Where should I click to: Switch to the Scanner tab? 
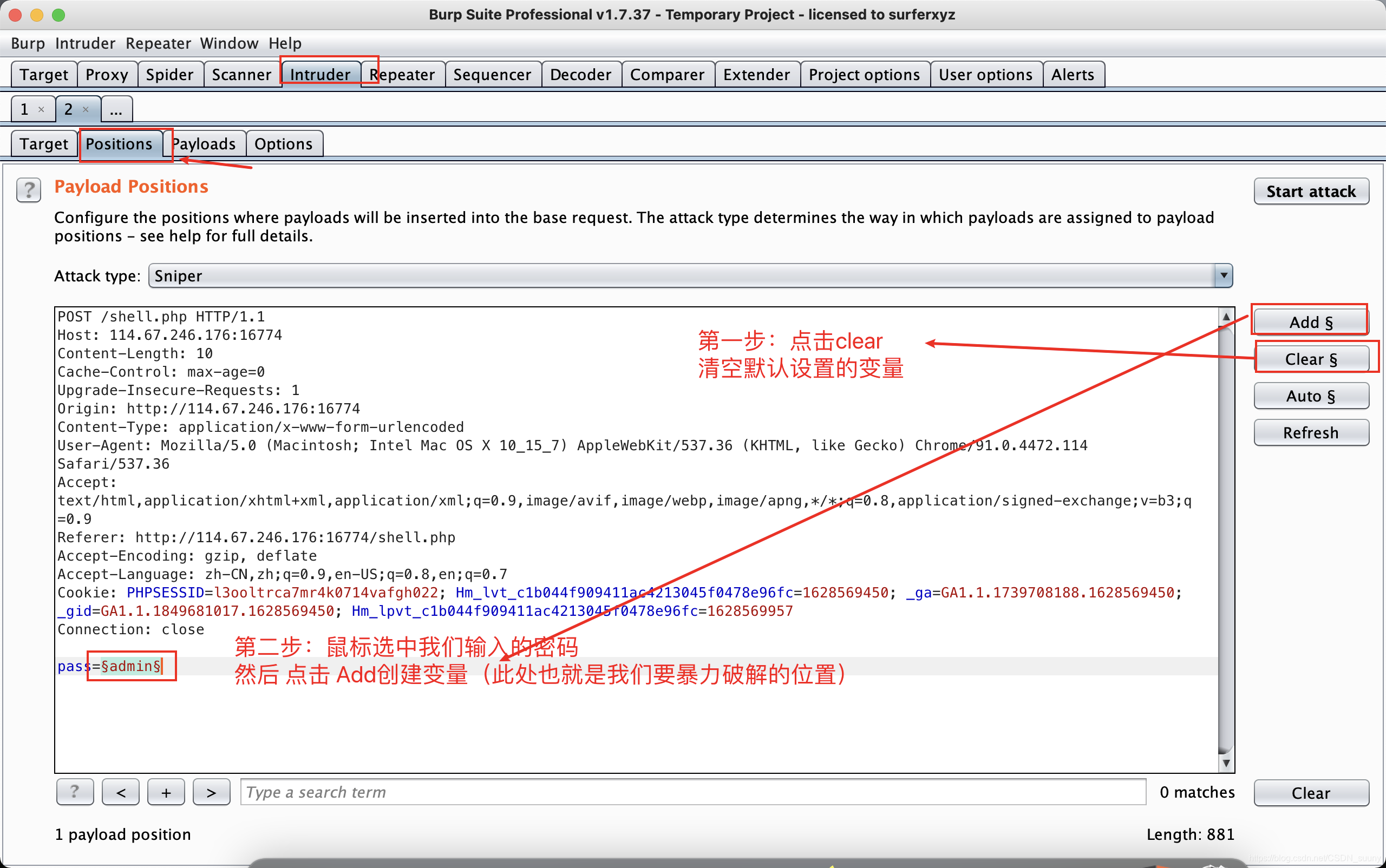point(241,75)
